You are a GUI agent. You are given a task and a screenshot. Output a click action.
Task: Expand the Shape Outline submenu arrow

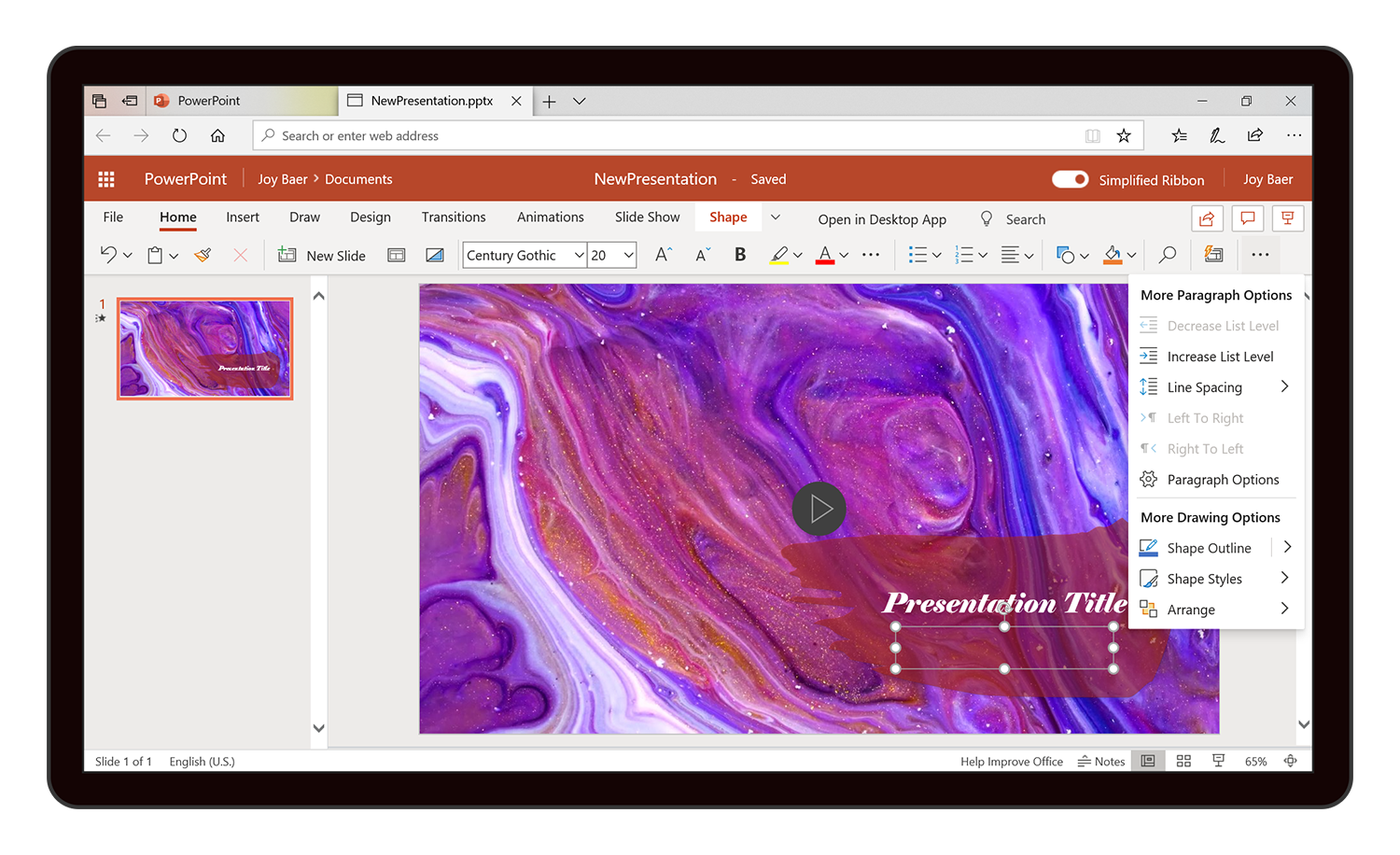pos(1287,547)
